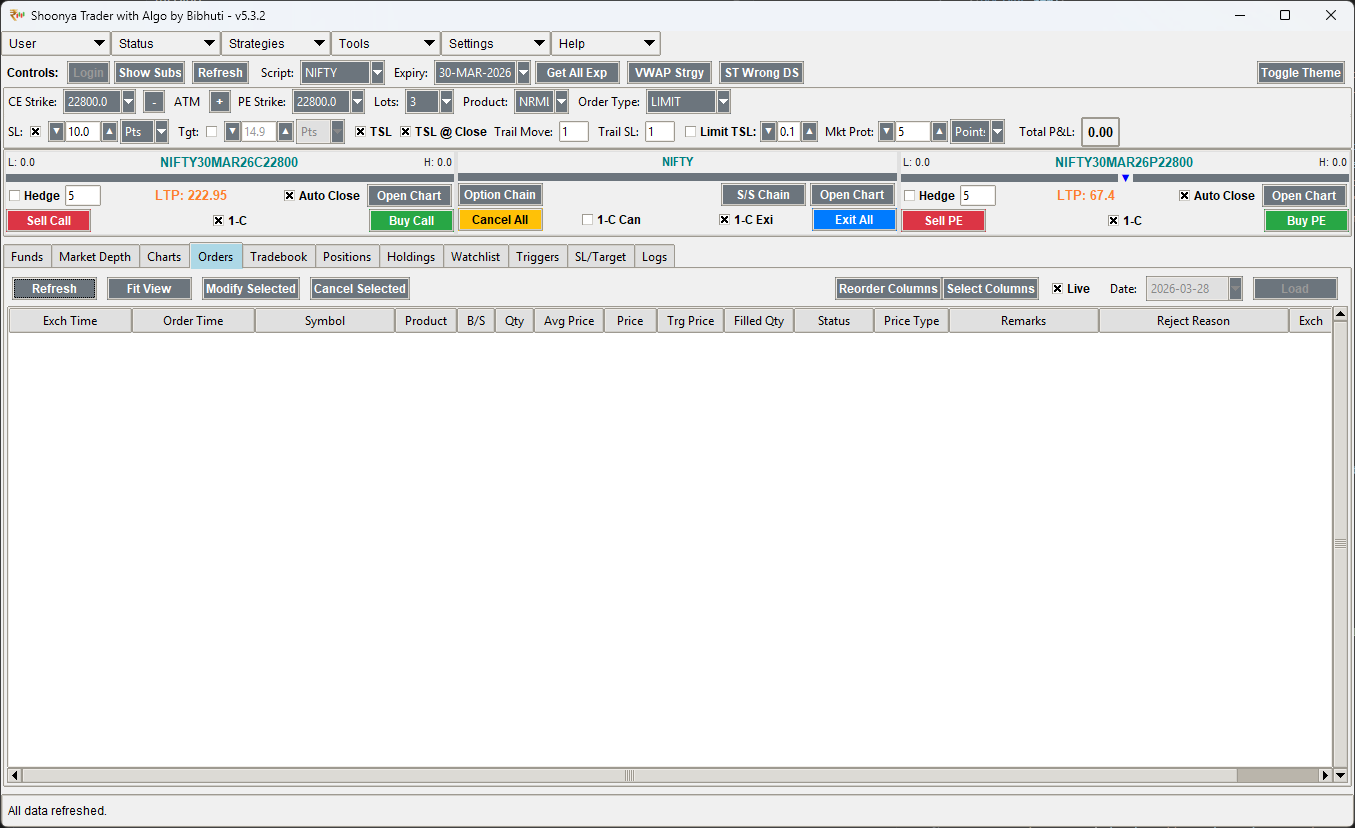
Task: Switch to the Positions tab
Action: [x=347, y=256]
